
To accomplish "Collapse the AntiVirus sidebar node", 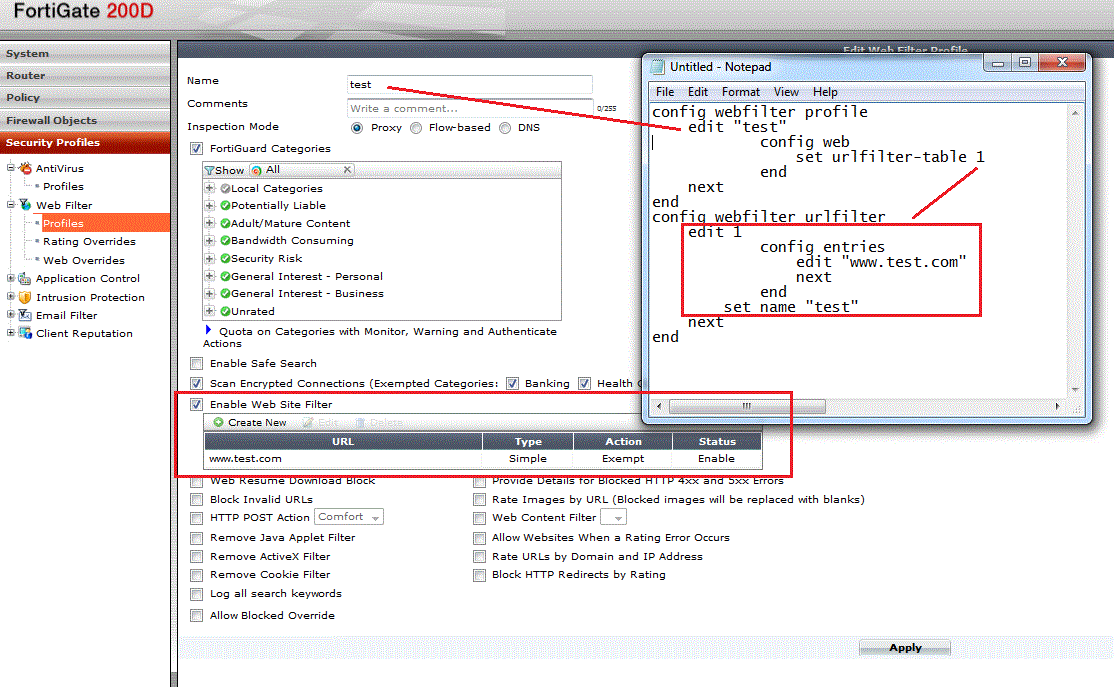I will point(11,168).
